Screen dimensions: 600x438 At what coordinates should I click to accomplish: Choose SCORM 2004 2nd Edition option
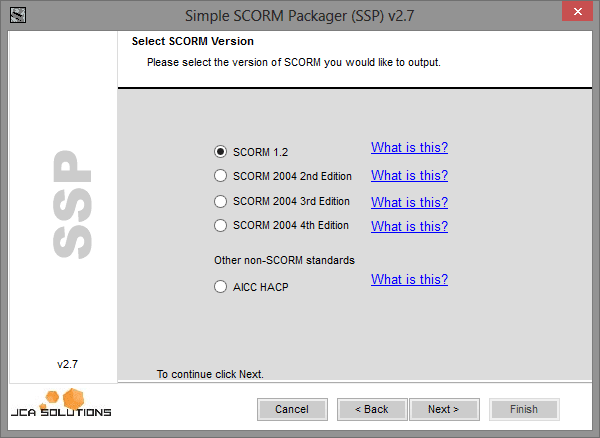pos(221,176)
